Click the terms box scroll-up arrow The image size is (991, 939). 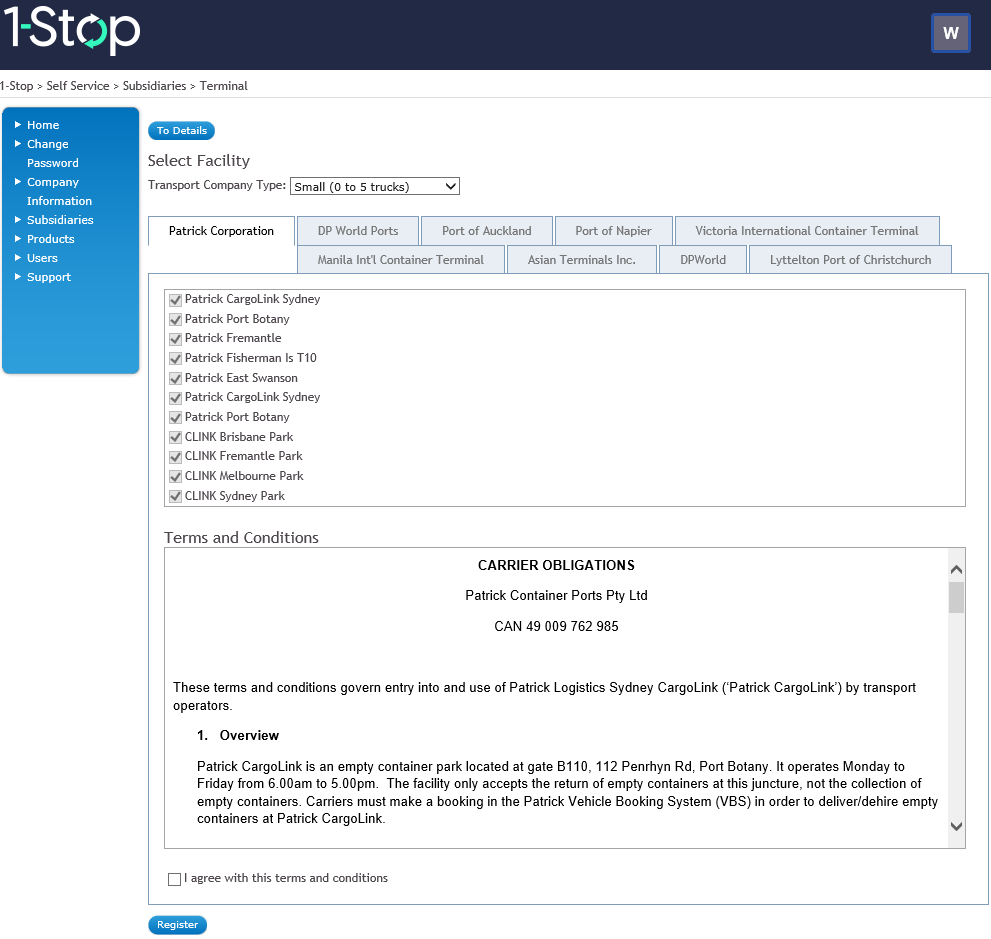coord(956,569)
